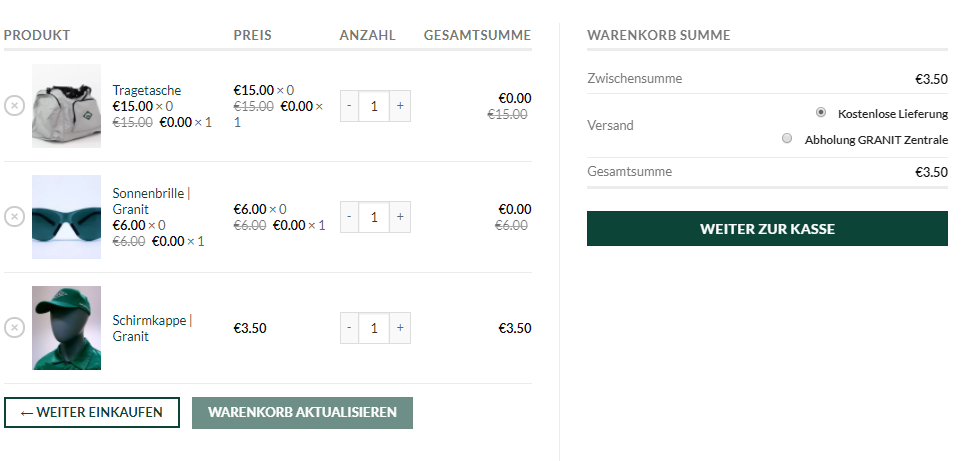Screen dimensions: 964x461
Task: View the sunglasses product thumbnail
Action: click(66, 217)
